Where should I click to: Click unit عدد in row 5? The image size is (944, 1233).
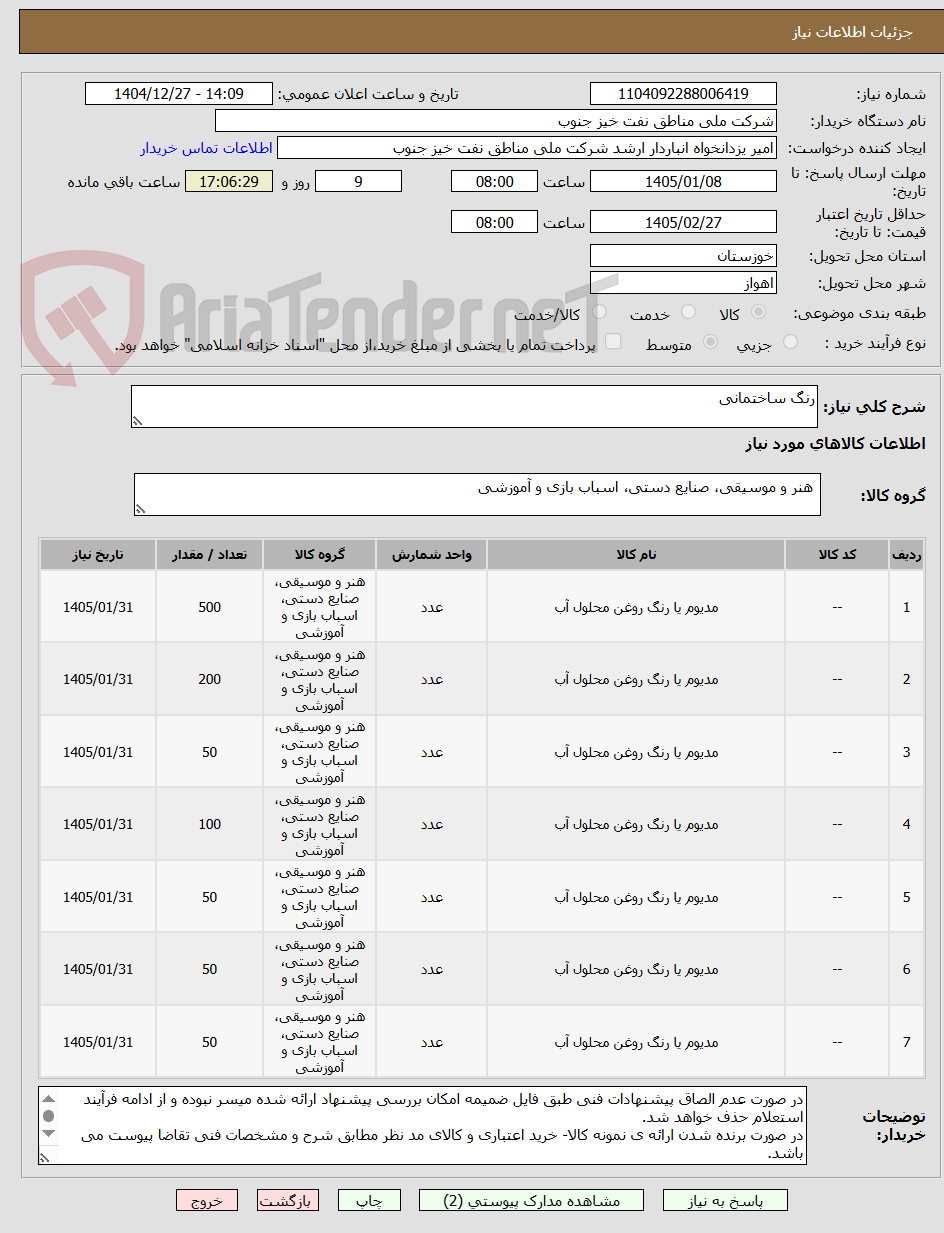click(432, 897)
